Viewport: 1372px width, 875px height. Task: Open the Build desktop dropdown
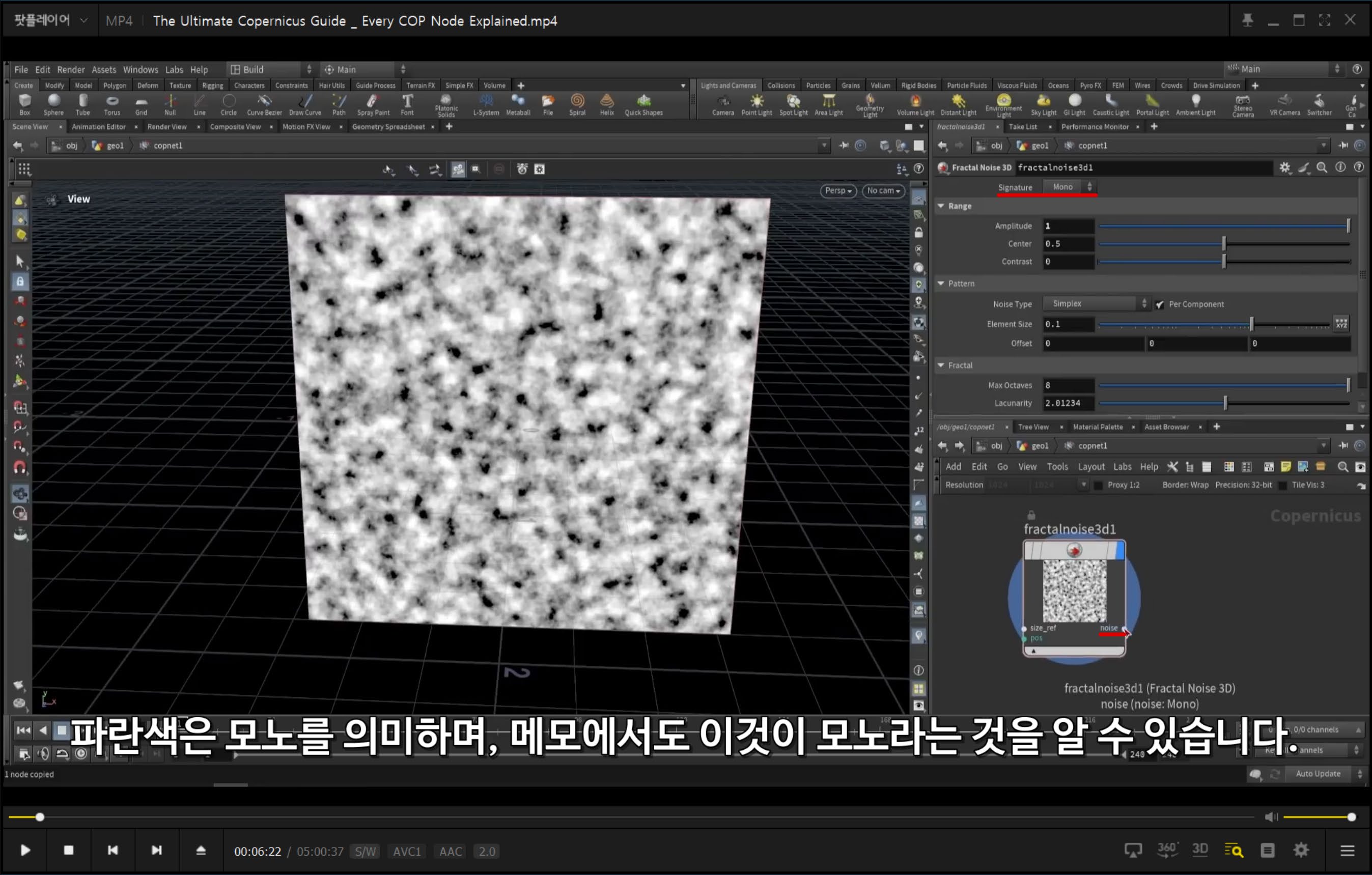[x=271, y=70]
